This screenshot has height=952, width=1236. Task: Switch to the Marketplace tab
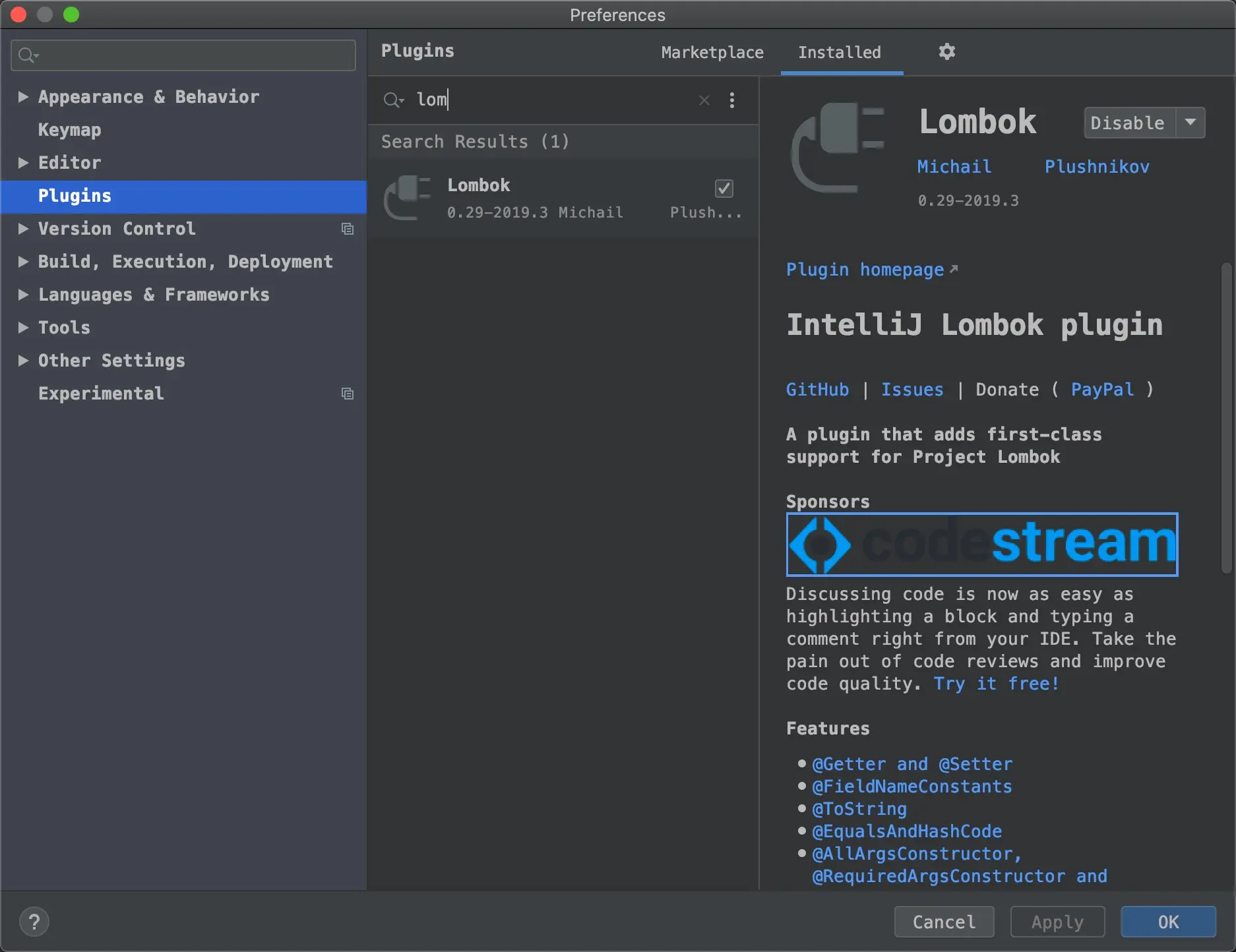[x=712, y=52]
